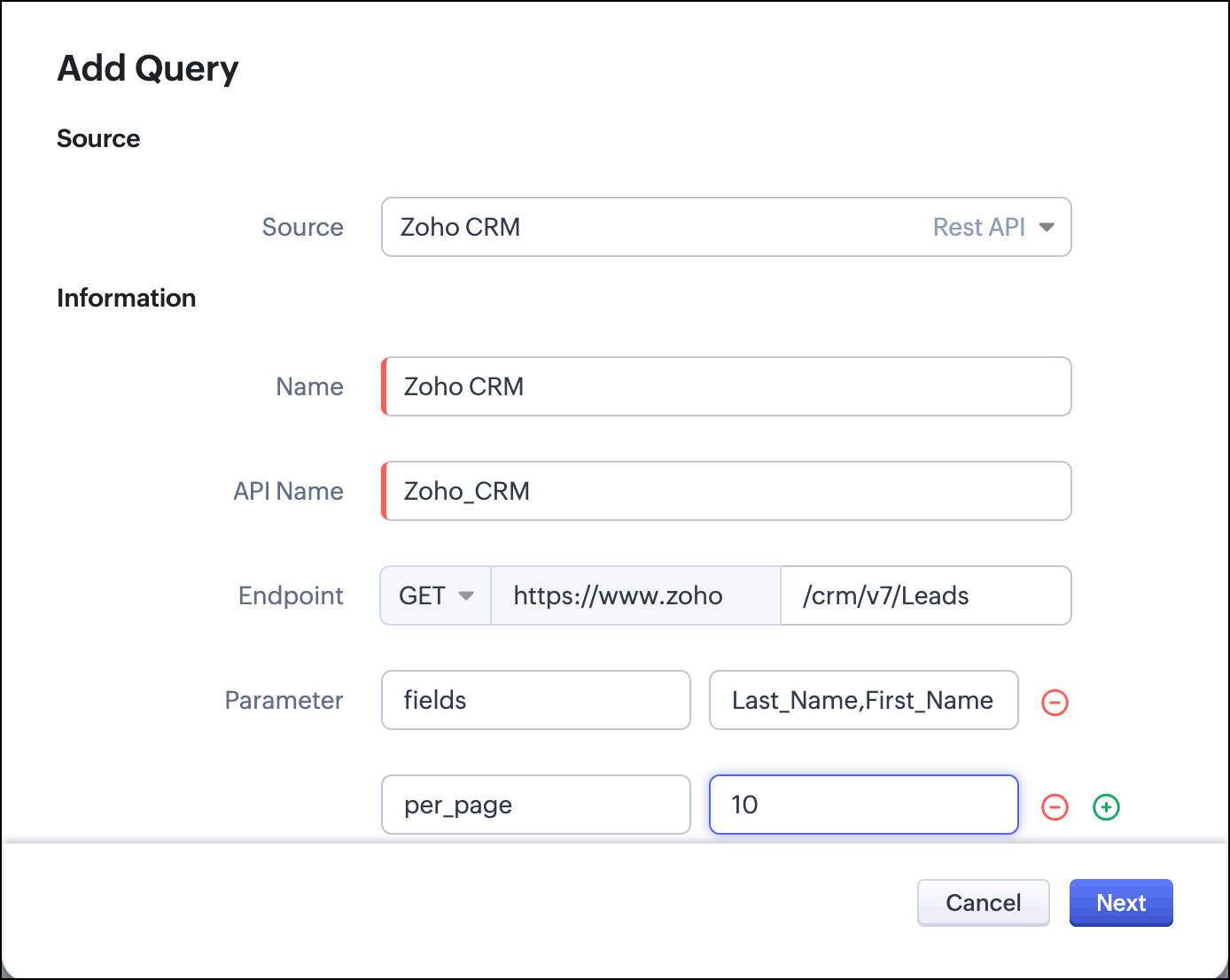Edit the Last_Name,First_Name value box
The image size is (1230, 980).
(x=864, y=700)
